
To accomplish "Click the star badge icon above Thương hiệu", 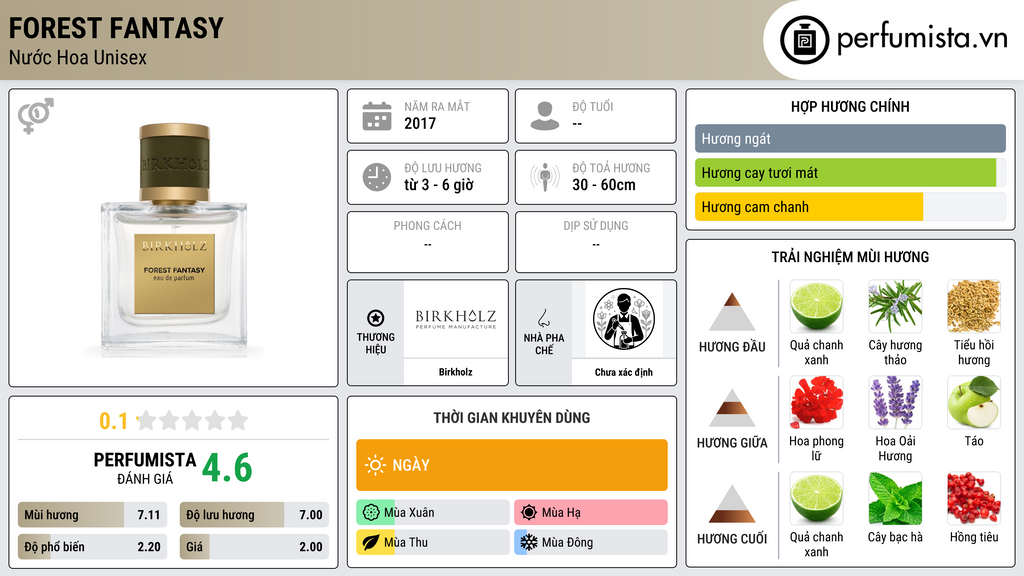I will point(376,318).
